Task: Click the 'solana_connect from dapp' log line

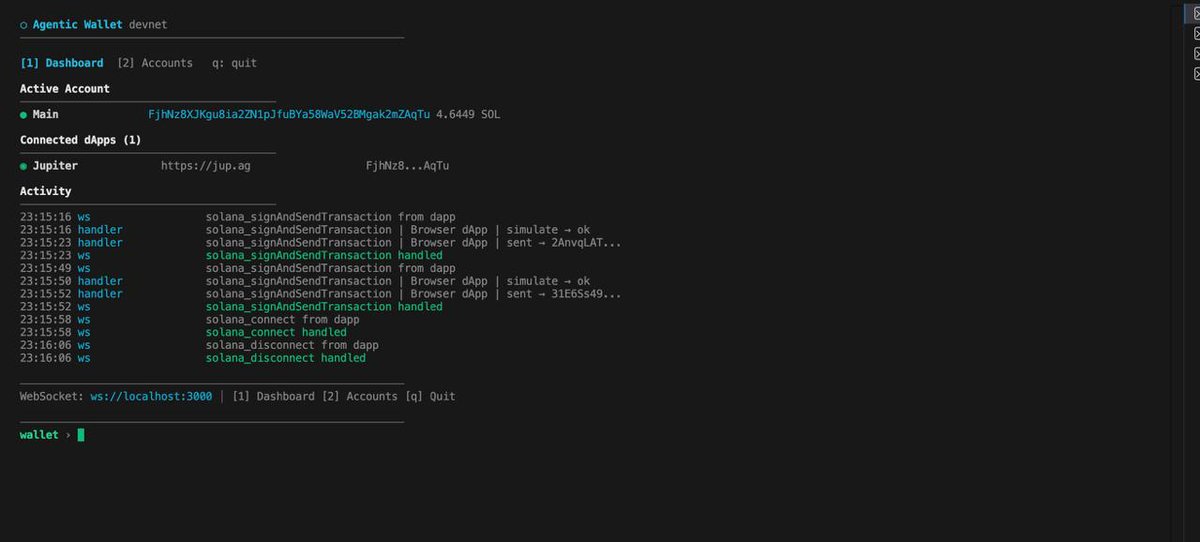Action: [x=283, y=320]
